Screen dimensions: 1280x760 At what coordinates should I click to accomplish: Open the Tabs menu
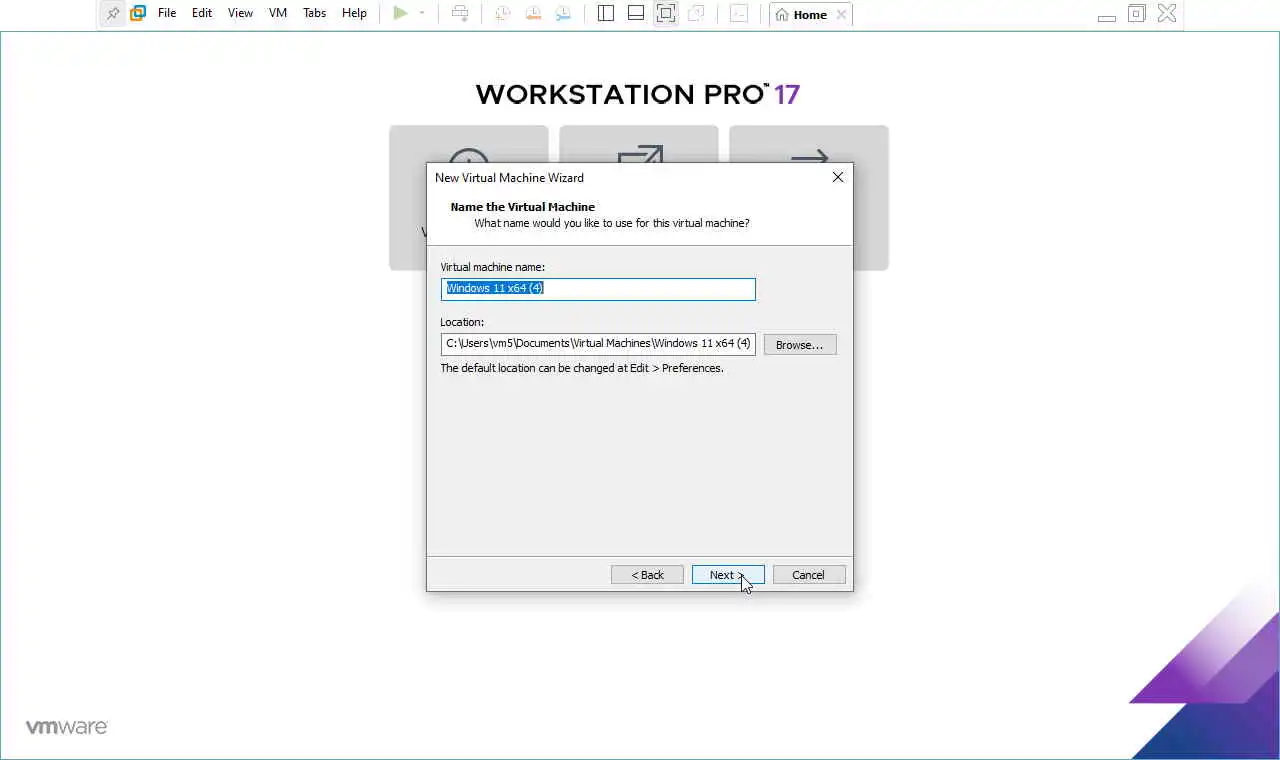pyautogui.click(x=315, y=14)
